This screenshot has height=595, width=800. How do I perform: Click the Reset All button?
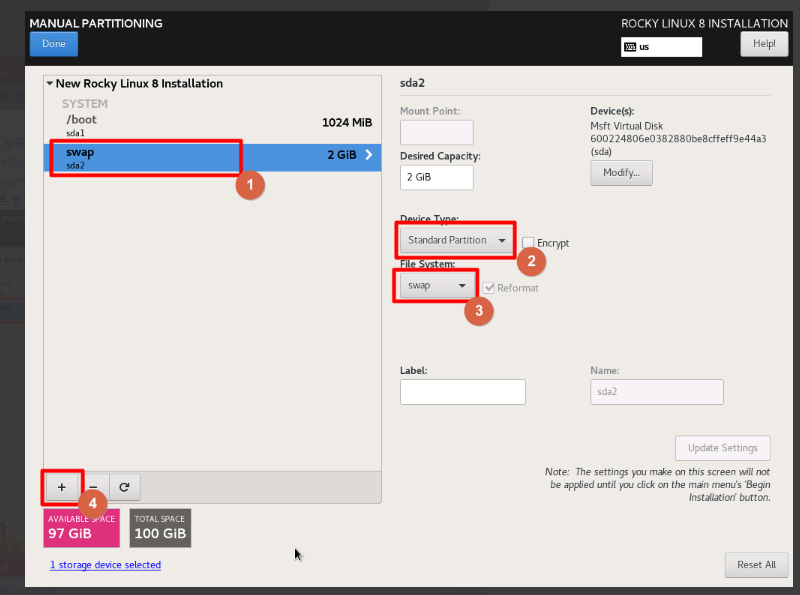tap(756, 565)
